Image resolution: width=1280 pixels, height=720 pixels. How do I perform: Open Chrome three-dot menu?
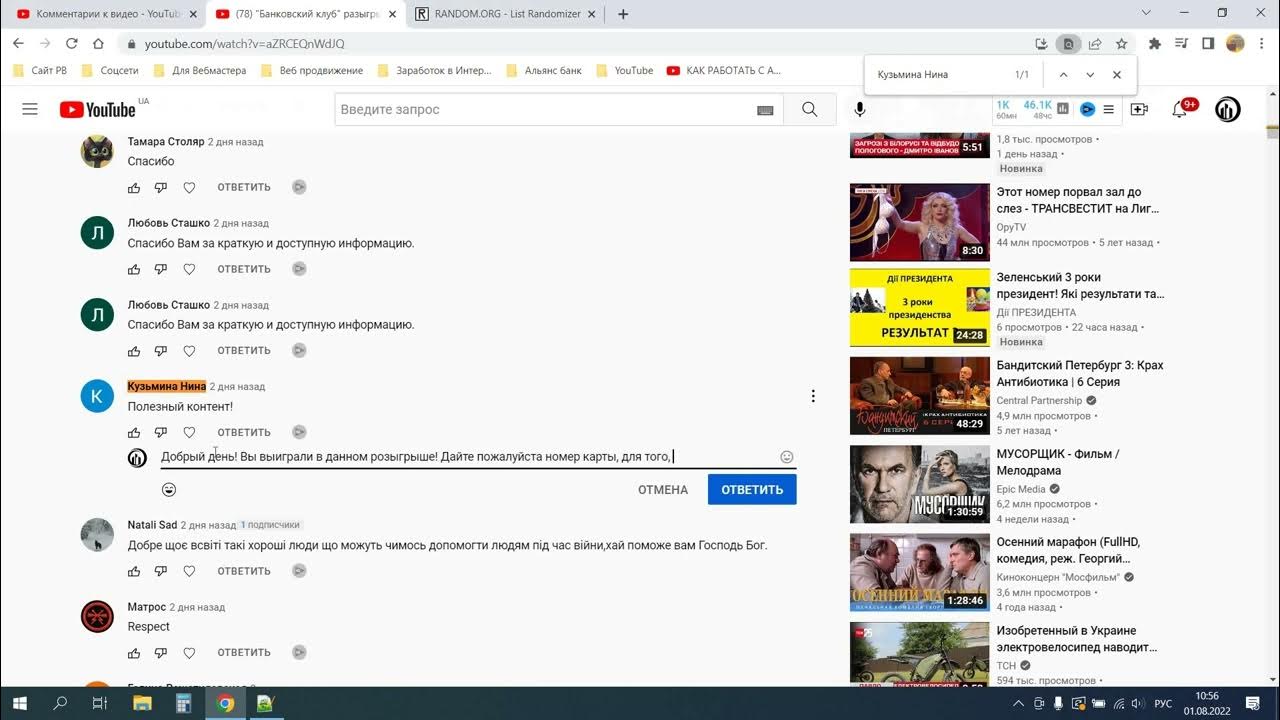1262,44
